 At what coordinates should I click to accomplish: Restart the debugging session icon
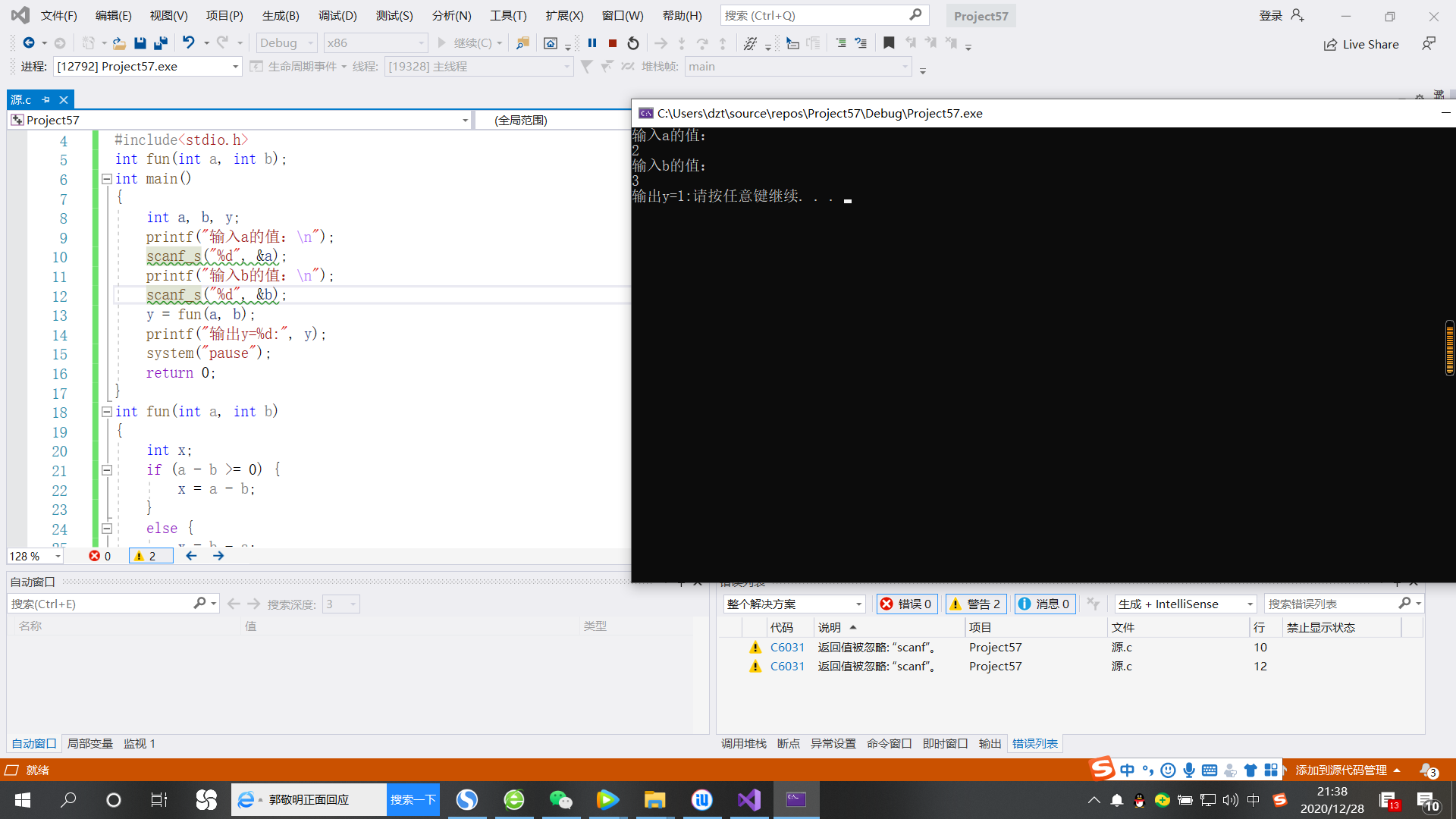(633, 43)
